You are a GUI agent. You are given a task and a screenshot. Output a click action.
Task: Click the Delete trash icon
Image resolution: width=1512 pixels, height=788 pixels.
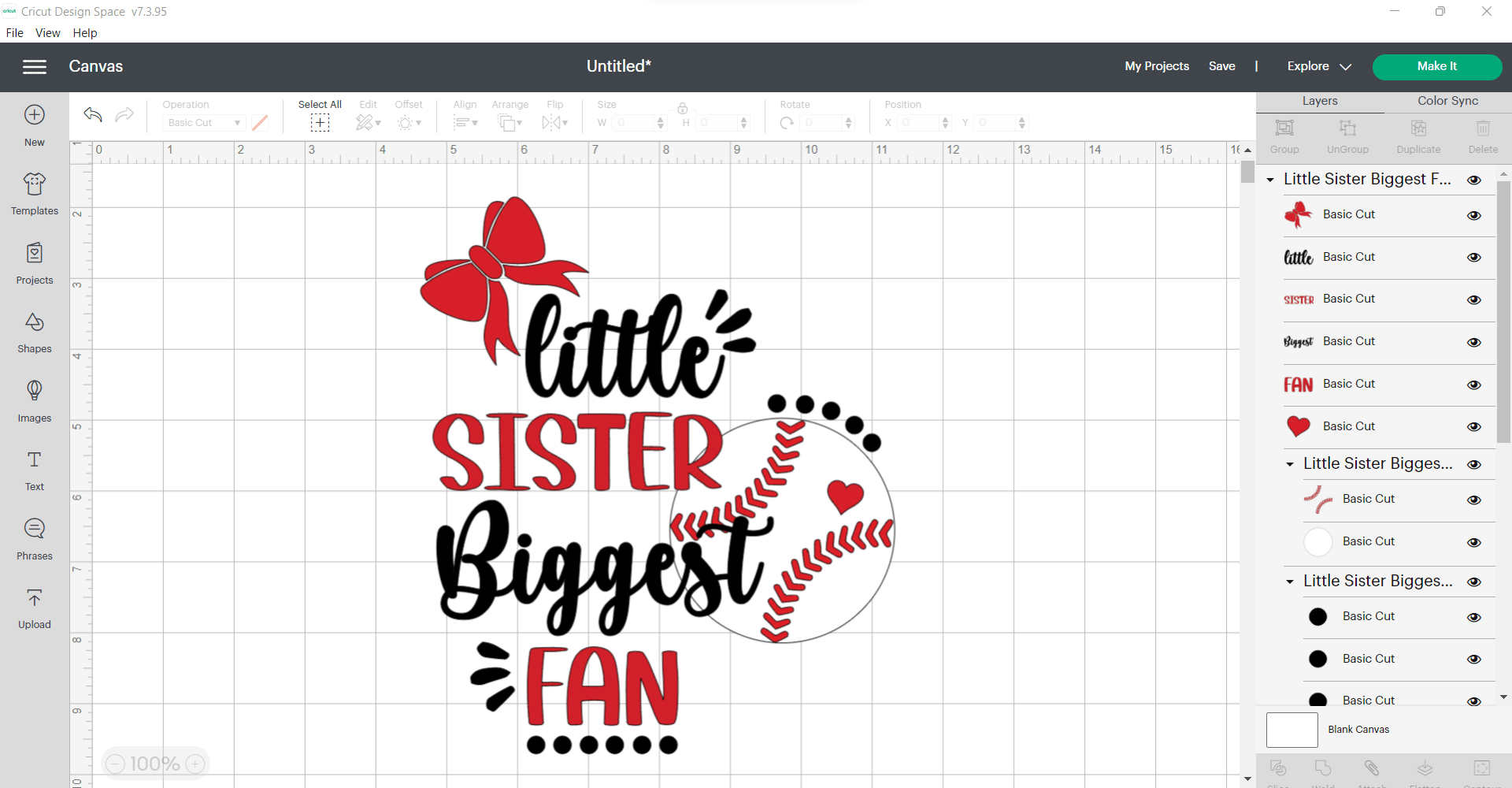pyautogui.click(x=1483, y=128)
